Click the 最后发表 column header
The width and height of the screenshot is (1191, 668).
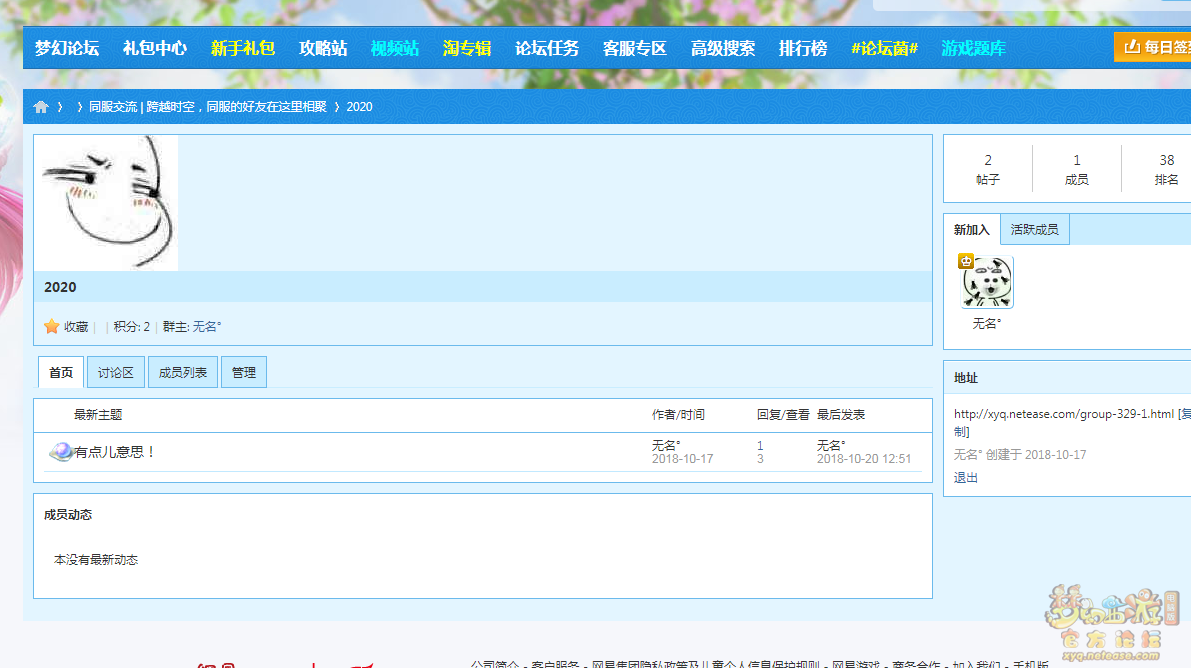(841, 415)
